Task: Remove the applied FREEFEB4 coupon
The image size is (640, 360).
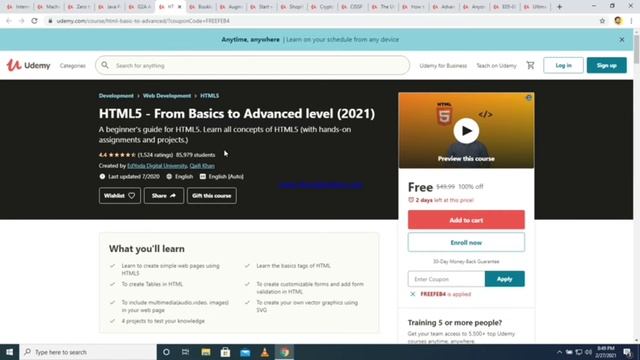Action: pos(412,294)
